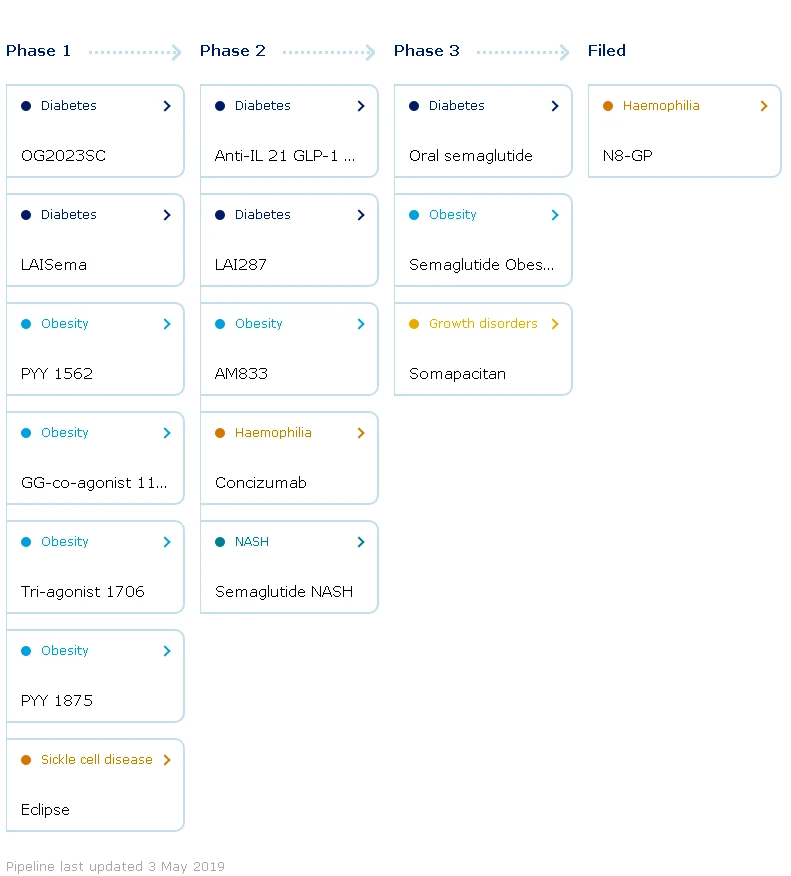The image size is (791, 876).
Task: Click the orange dot on Sickle cell disease
Action: point(26,760)
